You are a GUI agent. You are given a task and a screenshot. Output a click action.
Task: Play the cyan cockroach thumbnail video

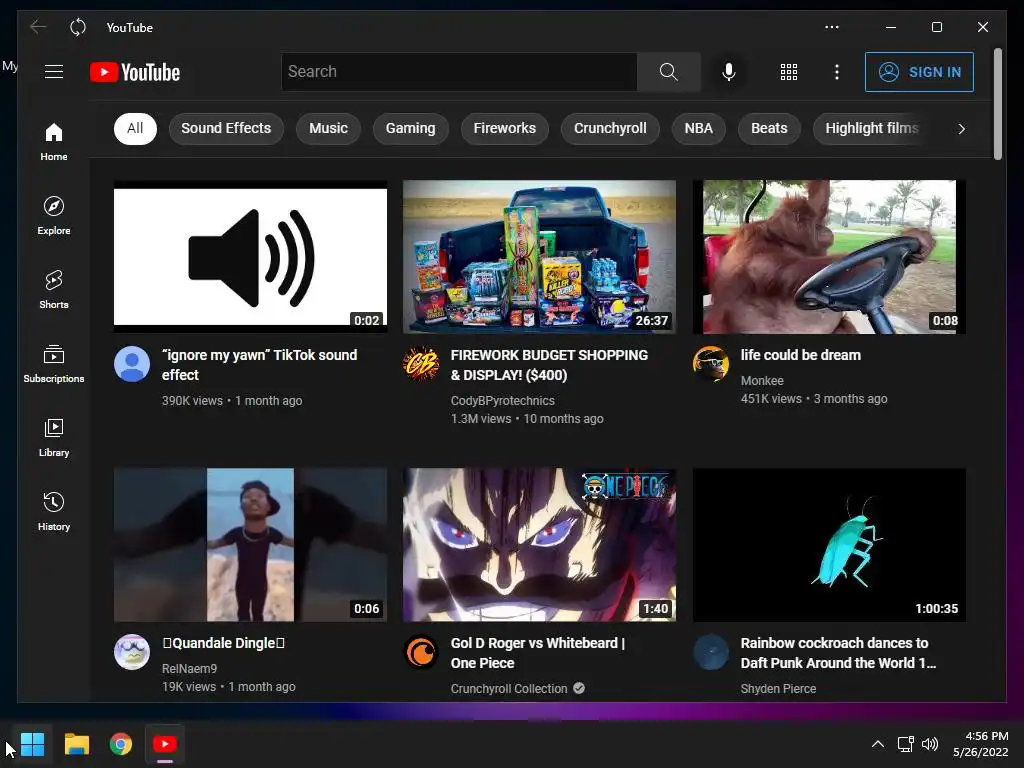(829, 545)
